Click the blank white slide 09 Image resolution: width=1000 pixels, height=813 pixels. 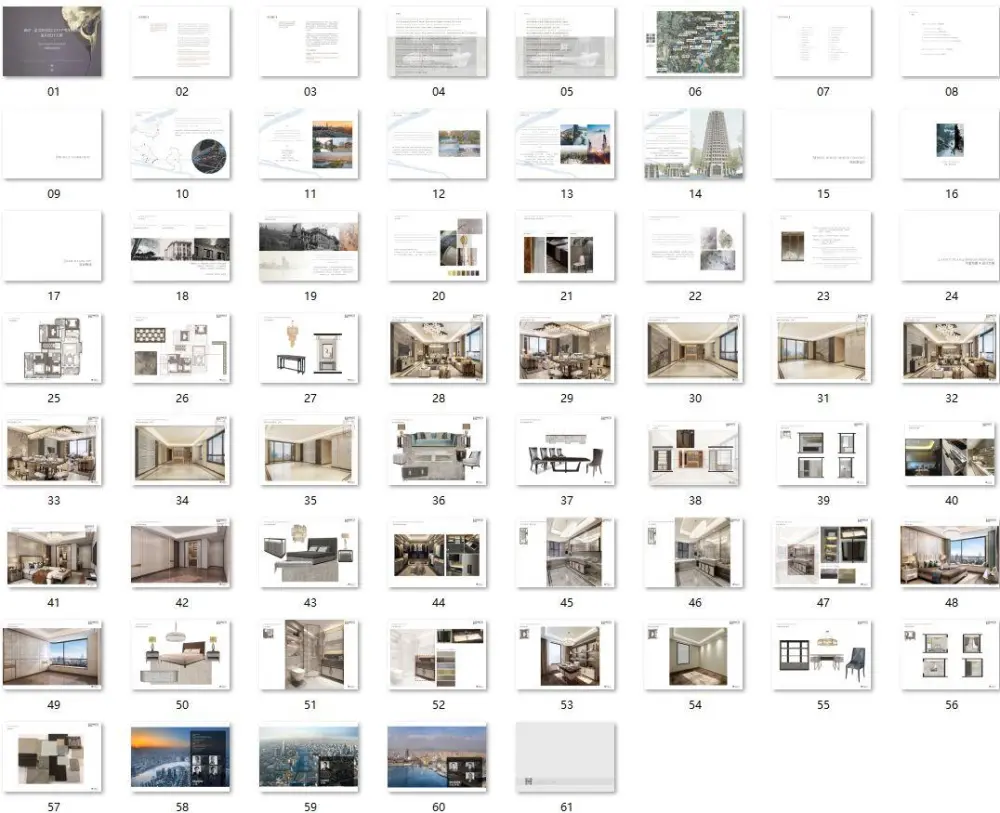click(x=53, y=144)
